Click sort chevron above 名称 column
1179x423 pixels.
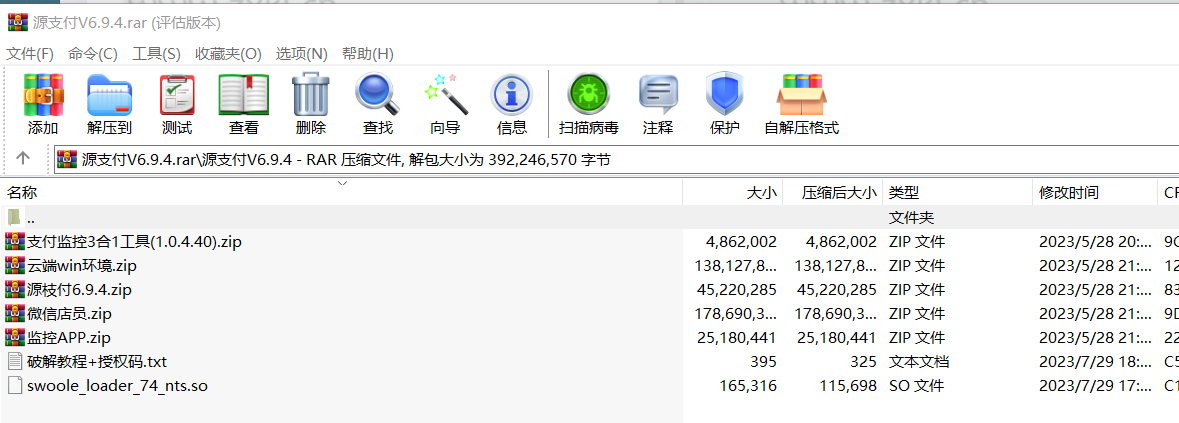tap(342, 183)
